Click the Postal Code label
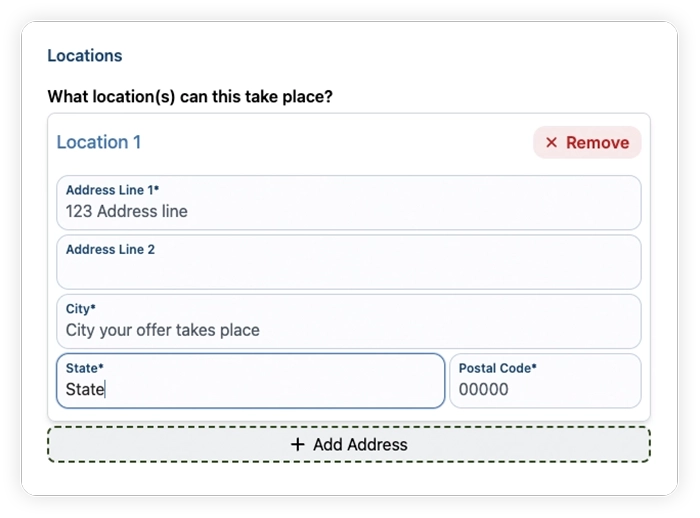700x518 pixels. tap(497, 368)
